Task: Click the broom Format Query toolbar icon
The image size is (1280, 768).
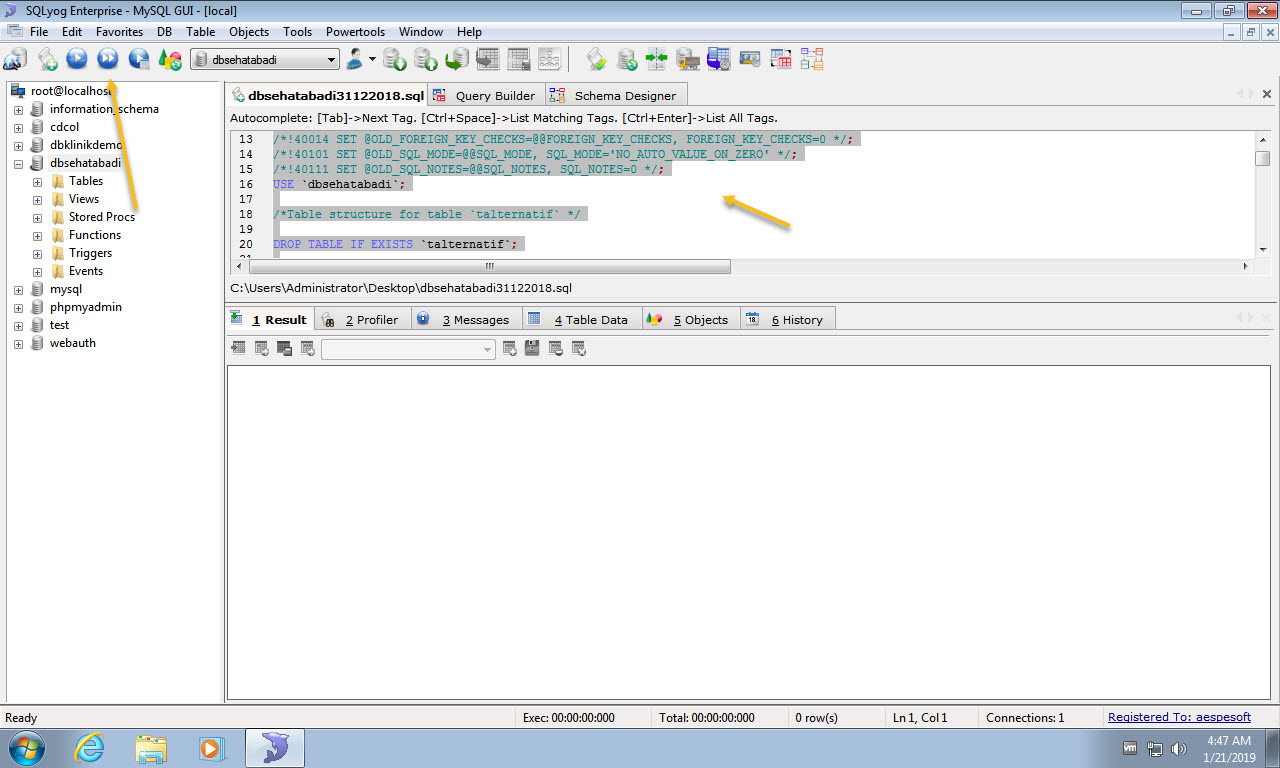Action: pos(596,59)
